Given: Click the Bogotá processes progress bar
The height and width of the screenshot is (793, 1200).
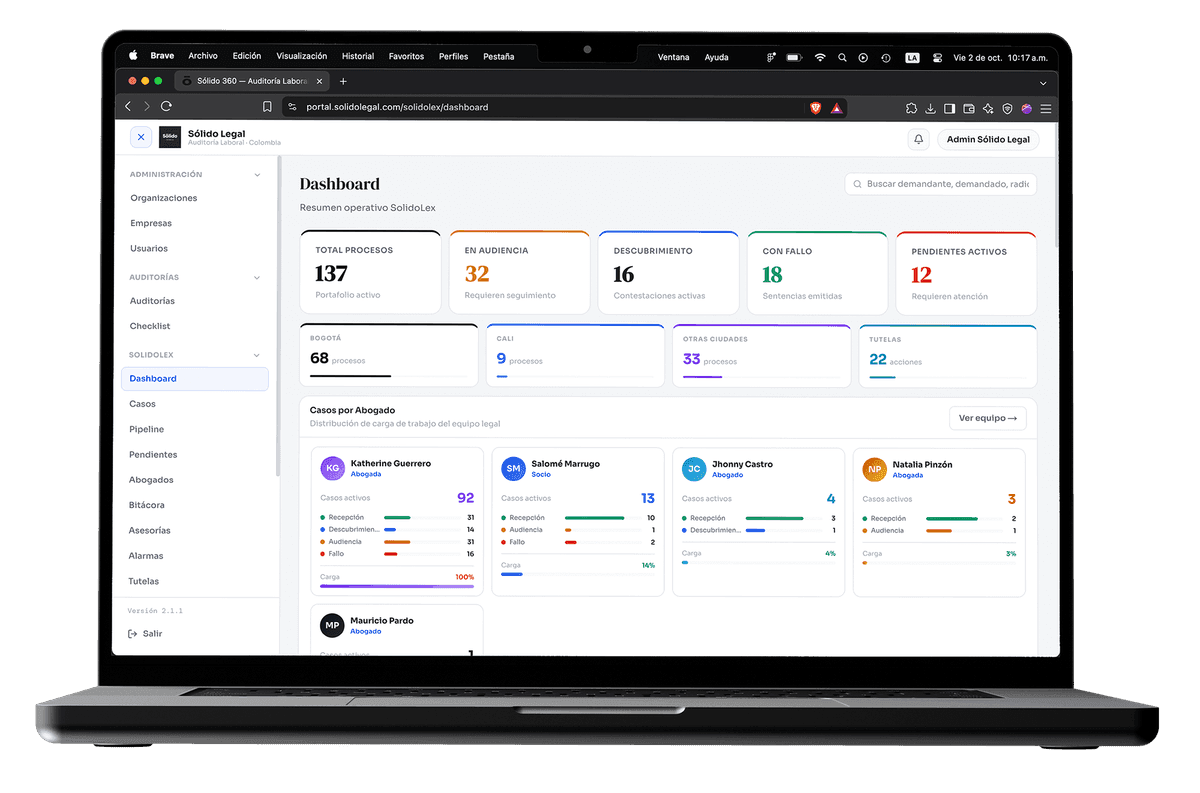Looking at the screenshot, I should pyautogui.click(x=389, y=376).
